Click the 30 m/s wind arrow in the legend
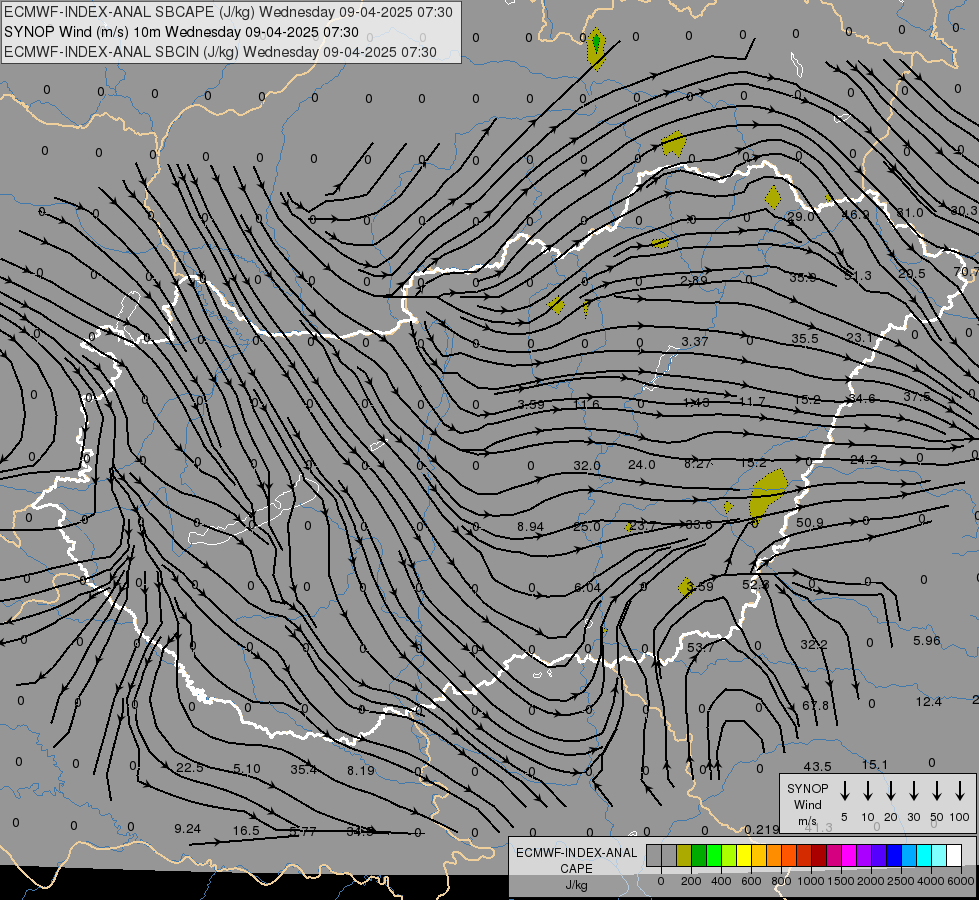This screenshot has height=900, width=979. pyautogui.click(x=913, y=791)
